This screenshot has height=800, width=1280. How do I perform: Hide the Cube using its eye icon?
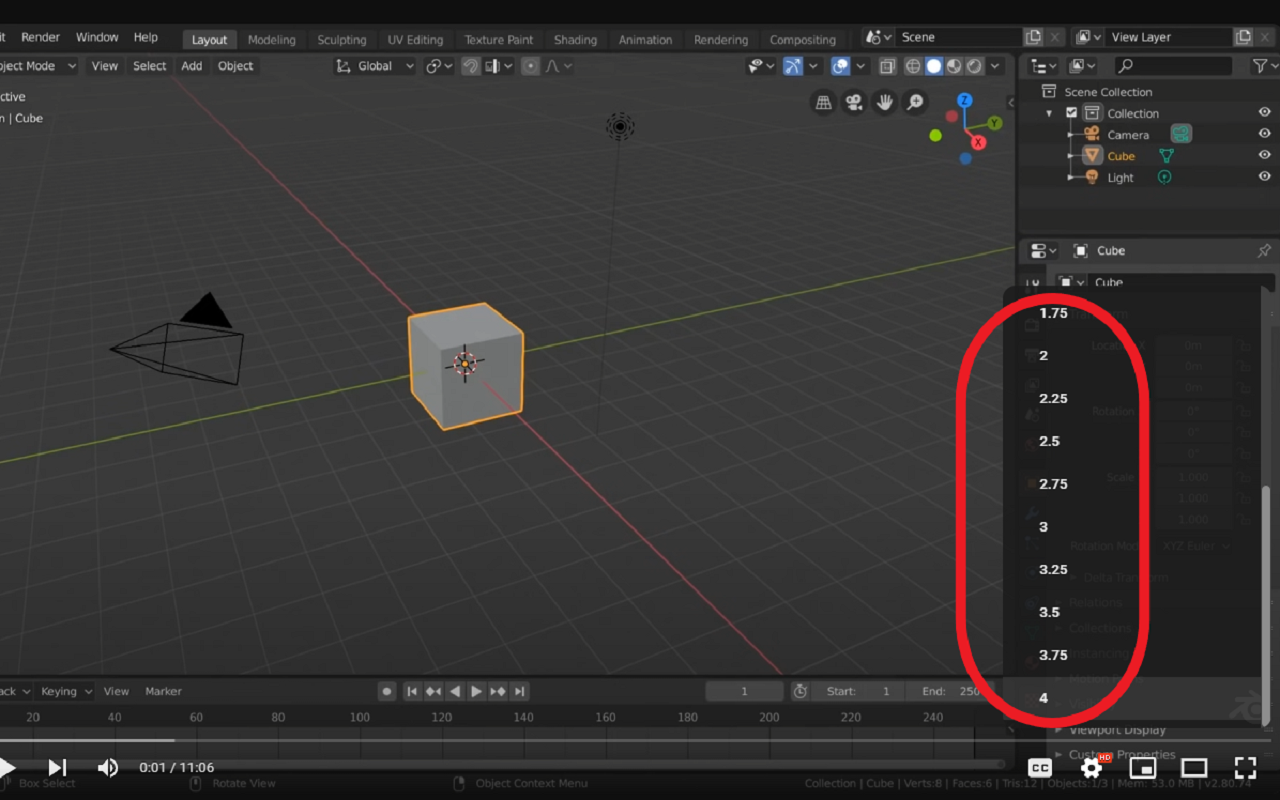click(1264, 155)
